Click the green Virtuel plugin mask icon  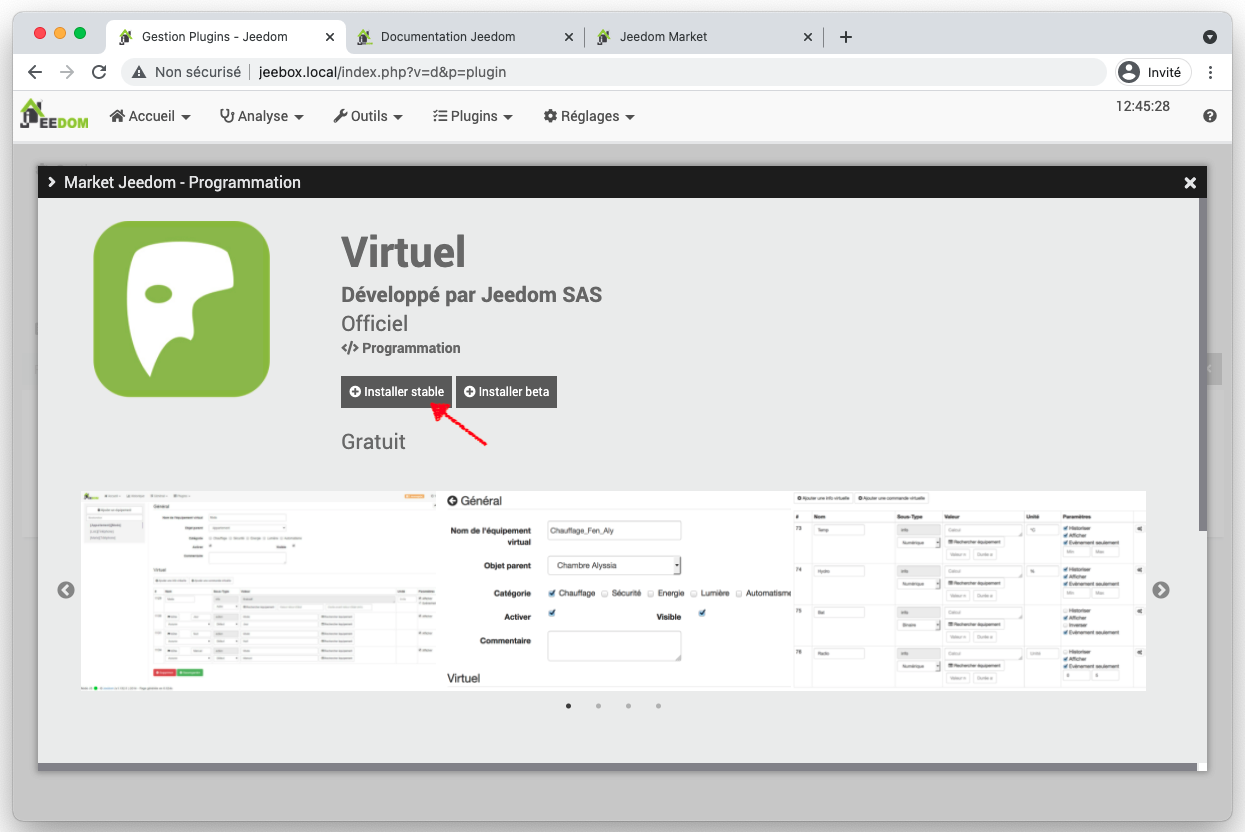click(x=181, y=309)
